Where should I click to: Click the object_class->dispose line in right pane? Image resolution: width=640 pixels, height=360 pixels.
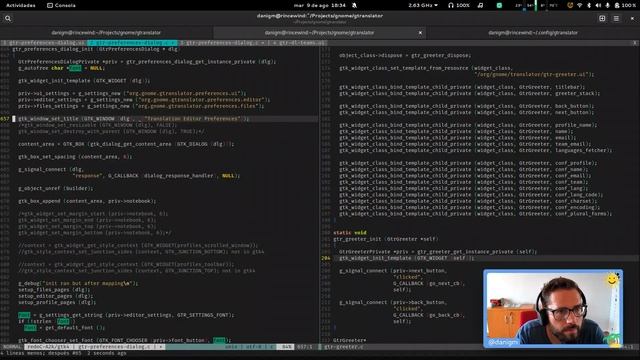(405, 56)
